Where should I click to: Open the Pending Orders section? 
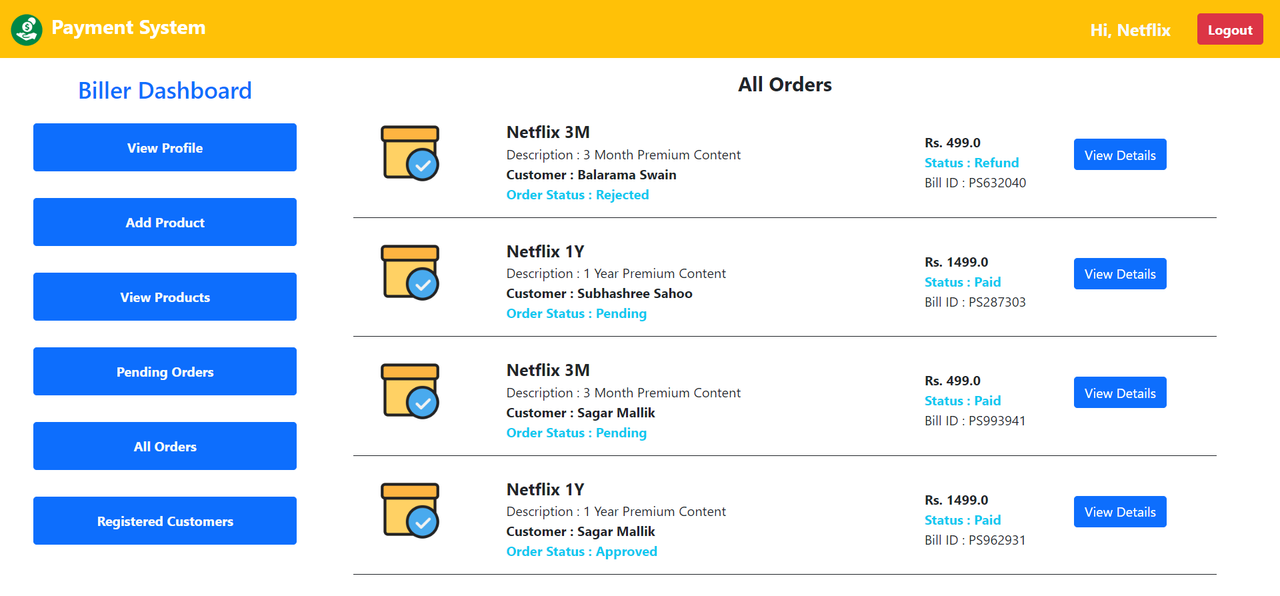(165, 372)
